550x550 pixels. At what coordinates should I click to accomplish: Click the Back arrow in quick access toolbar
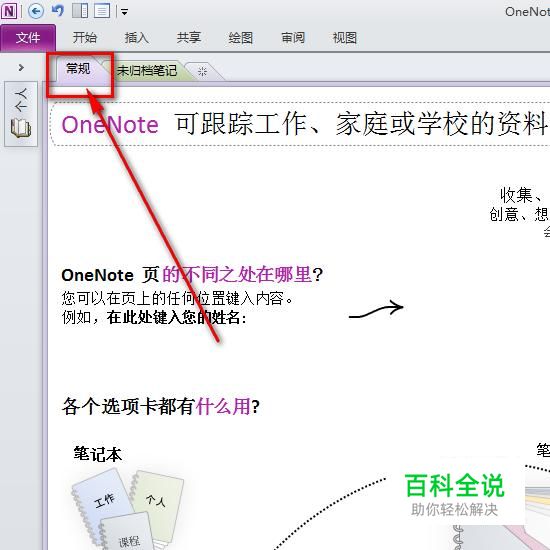point(35,11)
